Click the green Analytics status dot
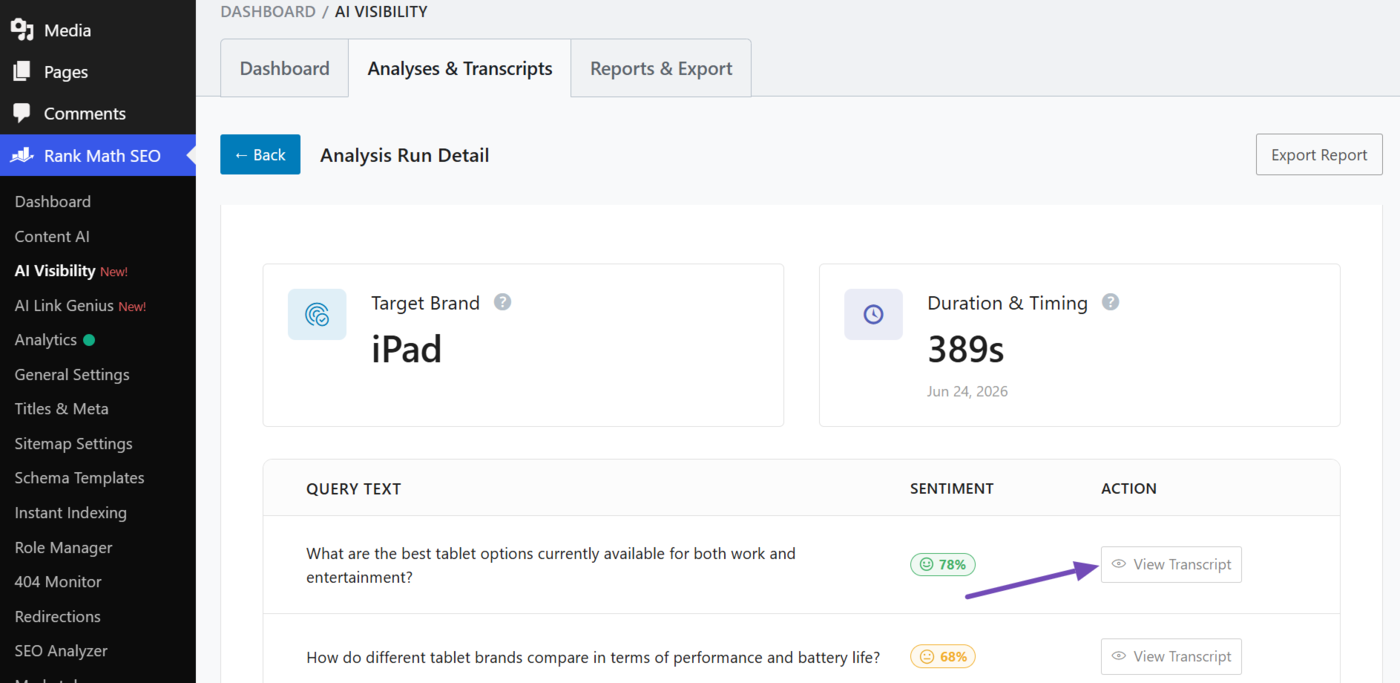The height and width of the screenshot is (683, 1400). (89, 340)
